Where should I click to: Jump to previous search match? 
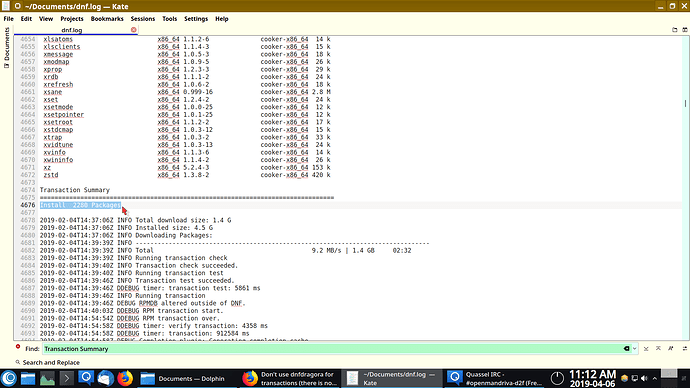(658, 349)
